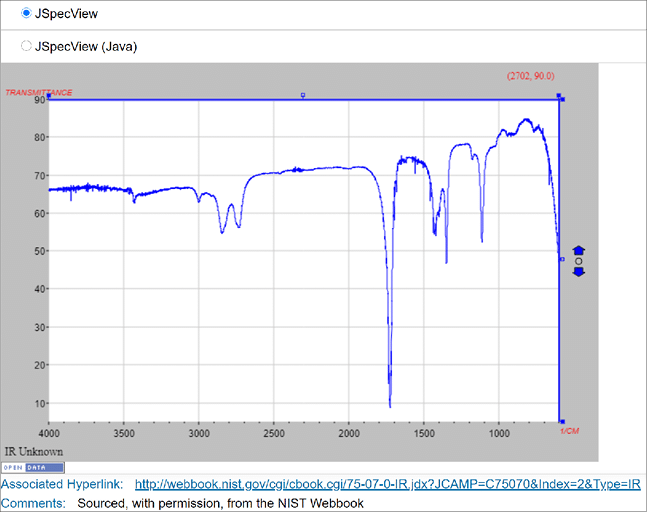
Task: Click the top-right blue zoom box corner handle
Action: pyautogui.click(x=561, y=98)
